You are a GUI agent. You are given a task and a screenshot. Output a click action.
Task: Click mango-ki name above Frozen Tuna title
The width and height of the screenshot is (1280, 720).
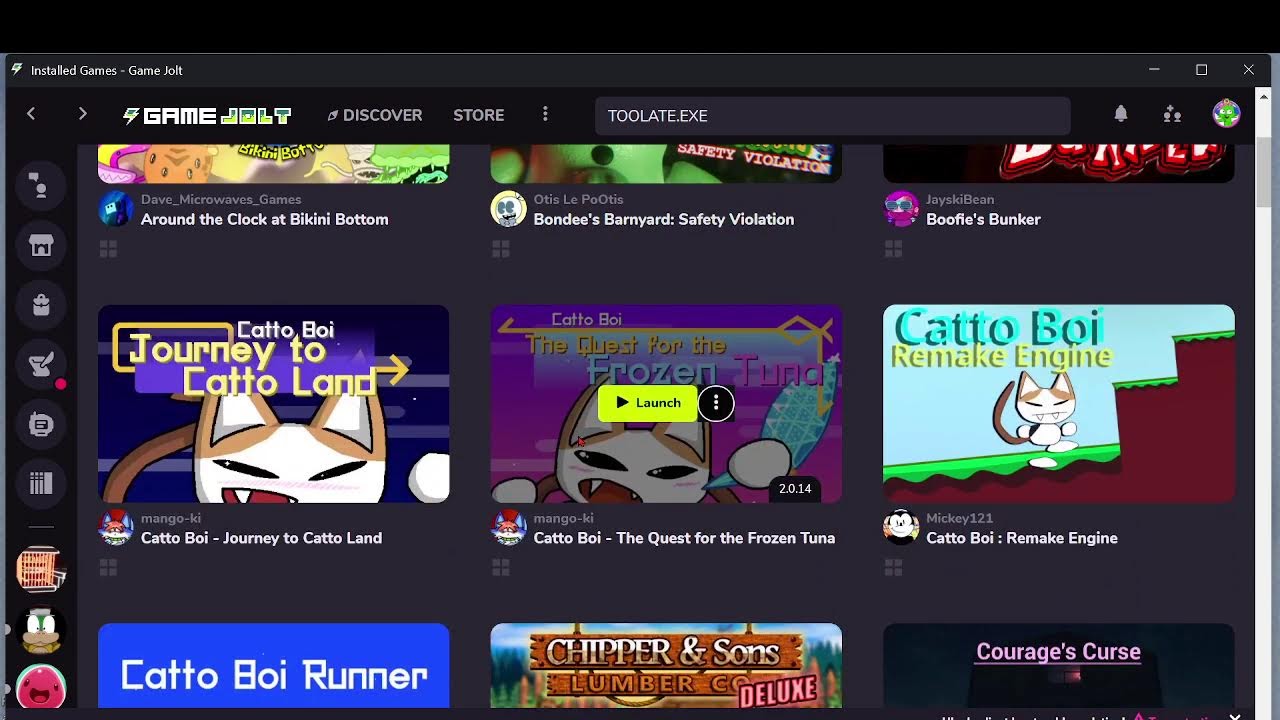(x=563, y=518)
